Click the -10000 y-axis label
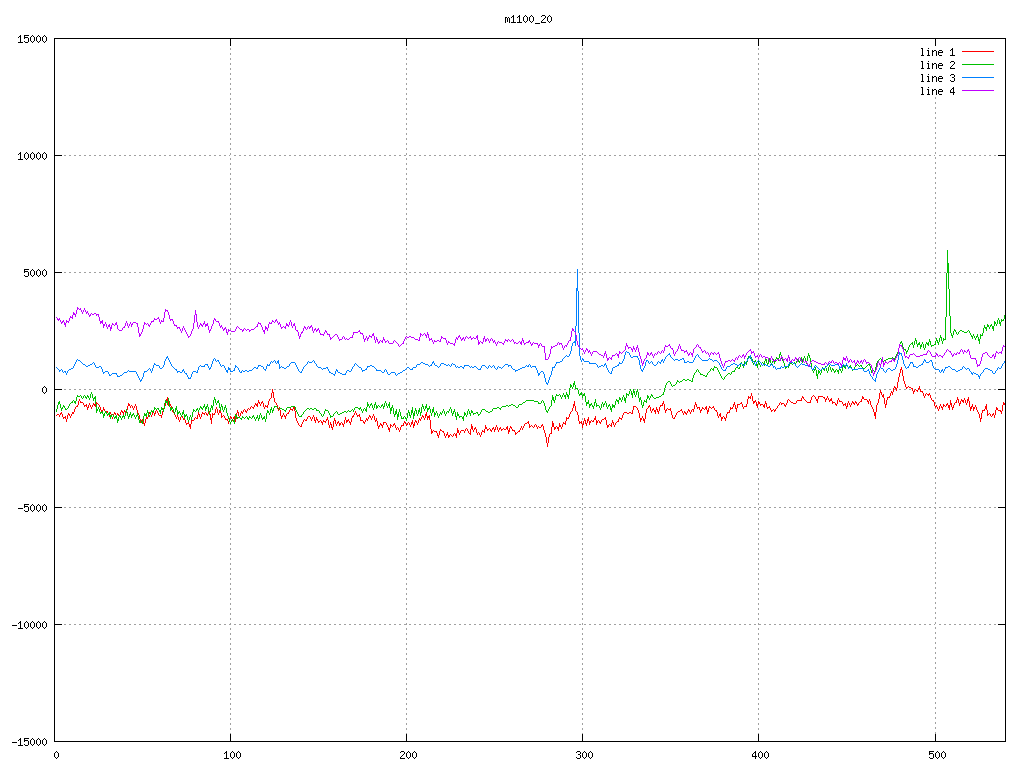Screen dimensions: 1024x768 coord(30,624)
